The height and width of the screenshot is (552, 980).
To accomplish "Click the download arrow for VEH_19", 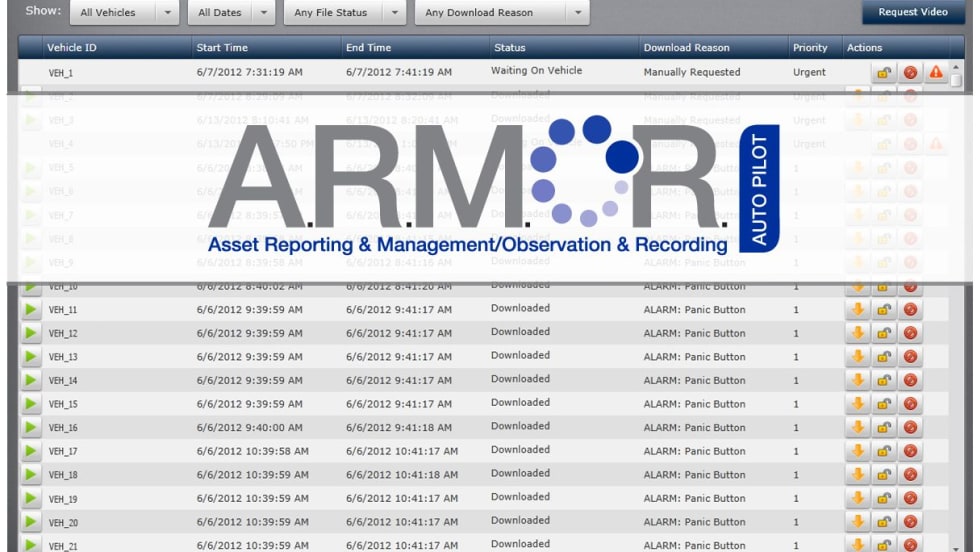I will 857,498.
